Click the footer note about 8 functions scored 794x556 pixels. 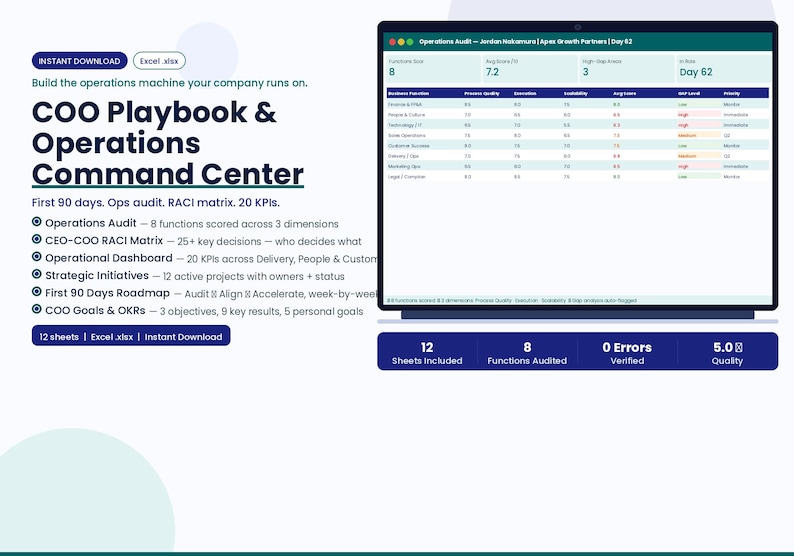511,300
